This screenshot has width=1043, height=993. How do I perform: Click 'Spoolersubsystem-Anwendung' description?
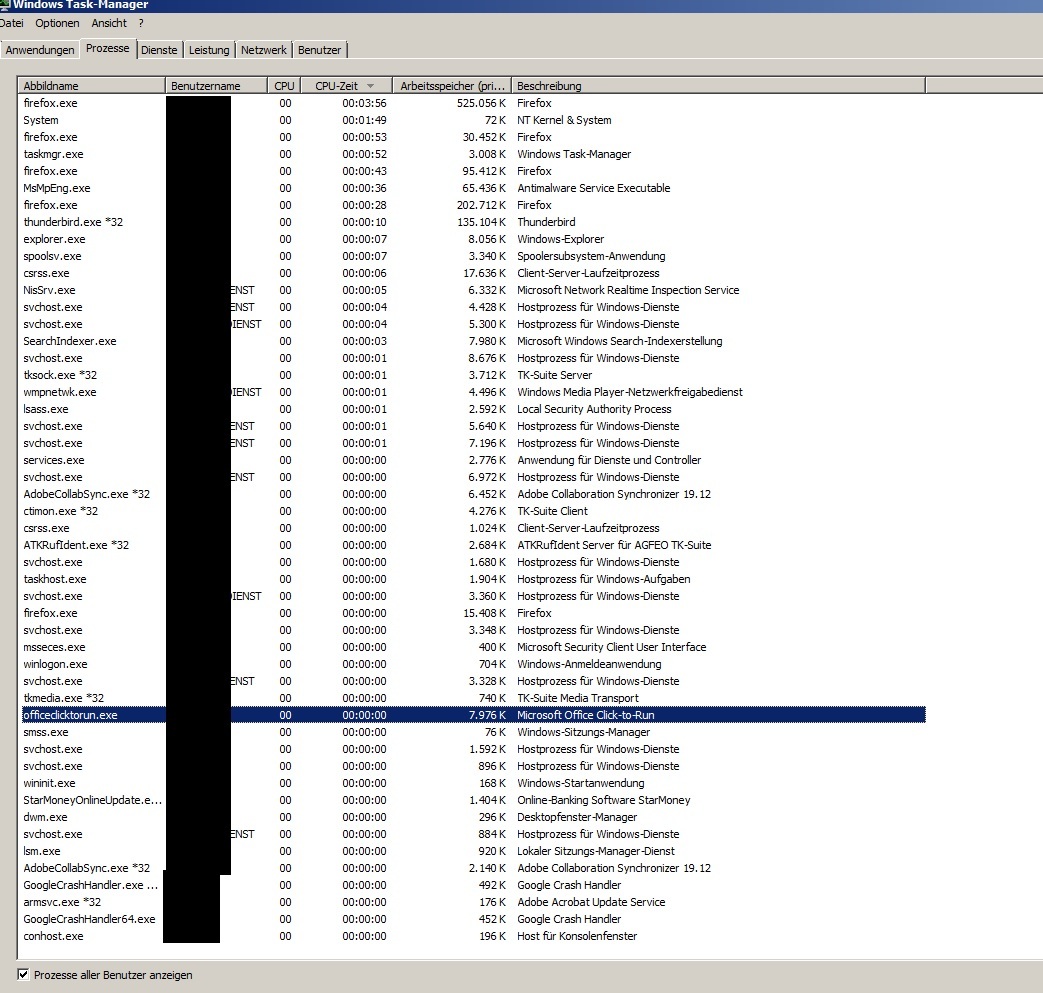[x=591, y=256]
